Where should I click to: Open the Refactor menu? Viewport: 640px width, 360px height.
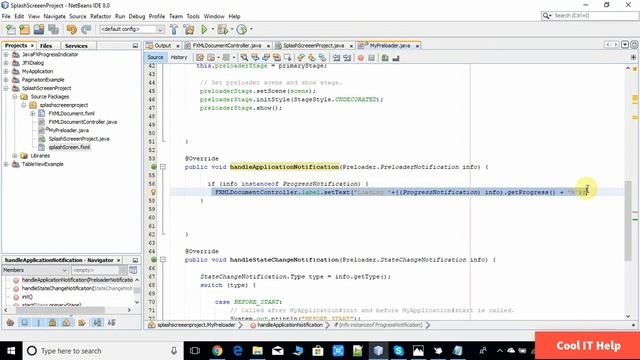tap(100, 16)
